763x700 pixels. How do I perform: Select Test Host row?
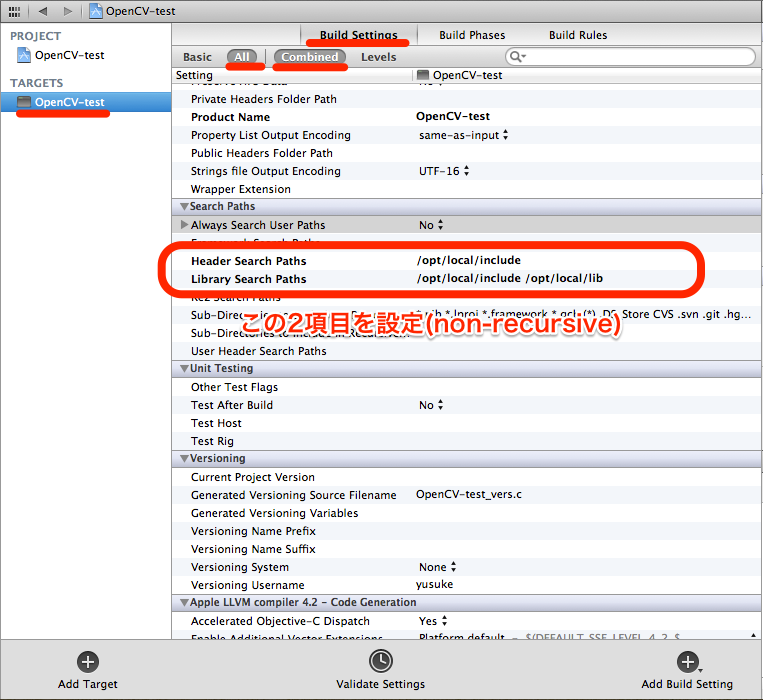466,423
